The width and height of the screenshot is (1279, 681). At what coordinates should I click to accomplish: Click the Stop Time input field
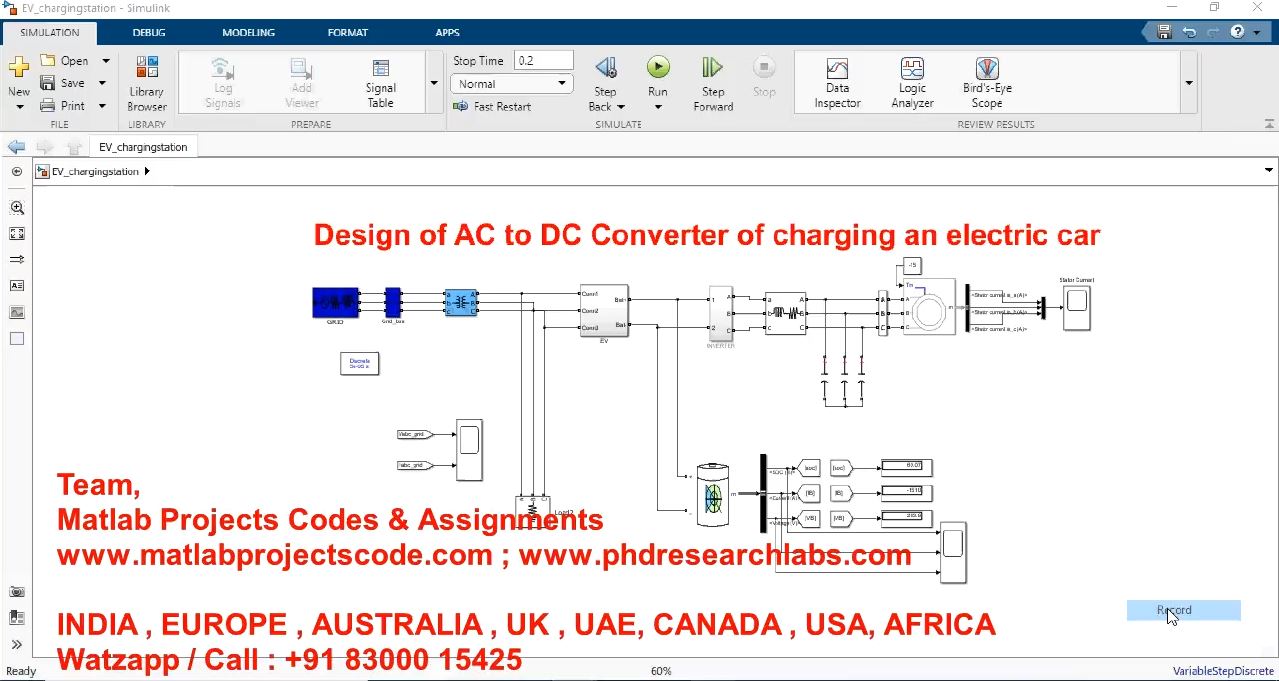point(543,61)
